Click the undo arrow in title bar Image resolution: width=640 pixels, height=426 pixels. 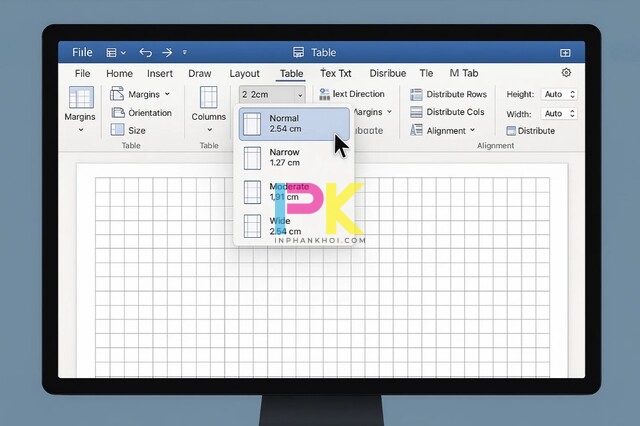click(146, 52)
